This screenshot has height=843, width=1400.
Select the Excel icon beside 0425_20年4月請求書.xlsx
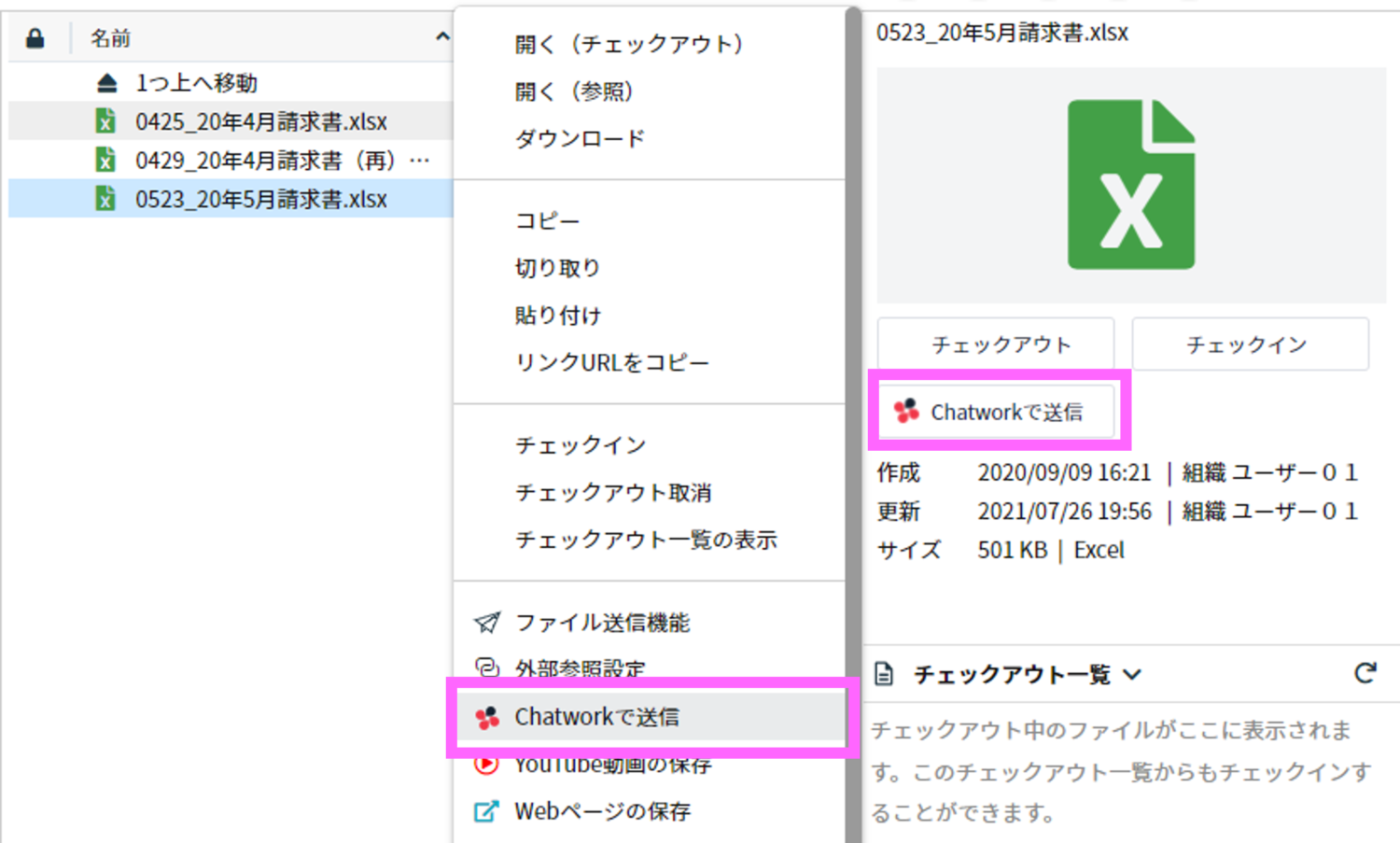(105, 121)
